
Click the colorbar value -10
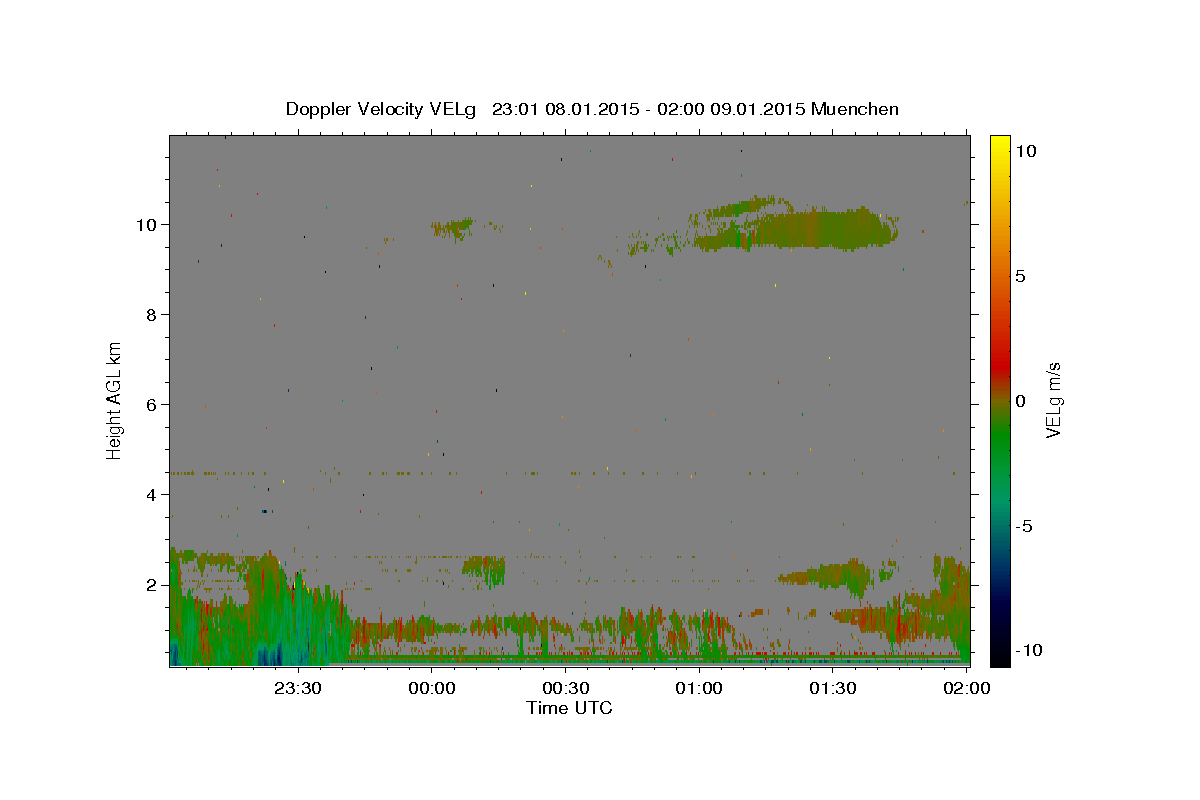(1028, 650)
